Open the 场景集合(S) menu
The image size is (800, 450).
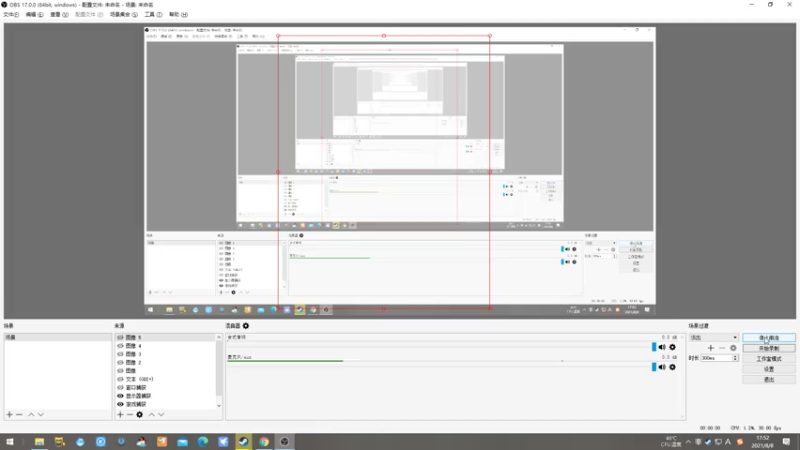point(123,15)
